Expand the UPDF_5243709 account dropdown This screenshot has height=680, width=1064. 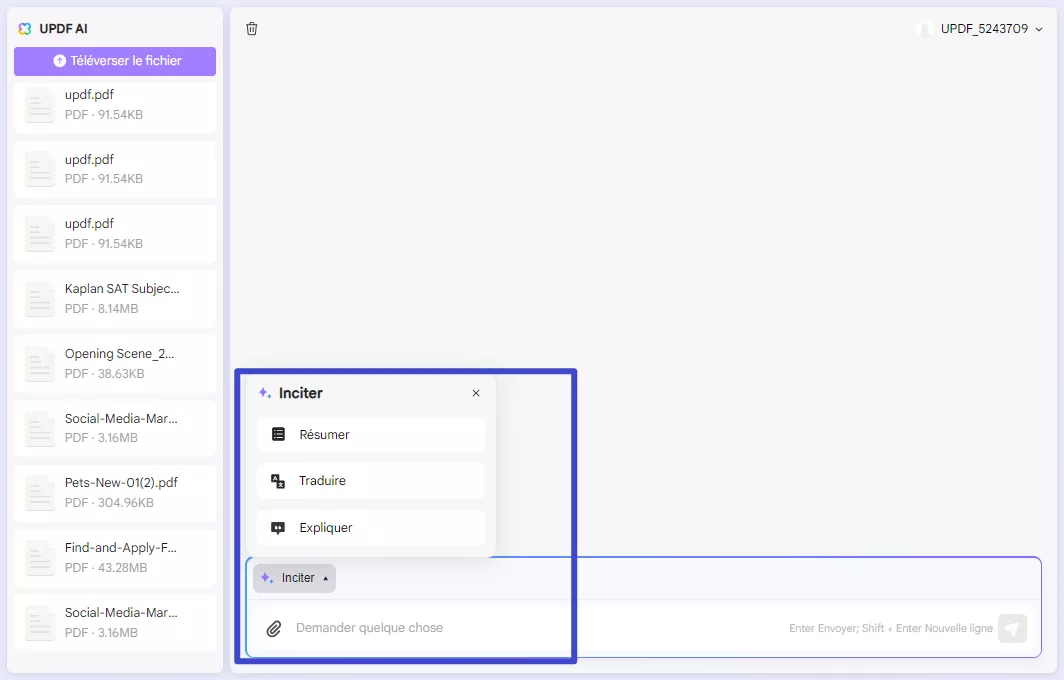[1042, 30]
